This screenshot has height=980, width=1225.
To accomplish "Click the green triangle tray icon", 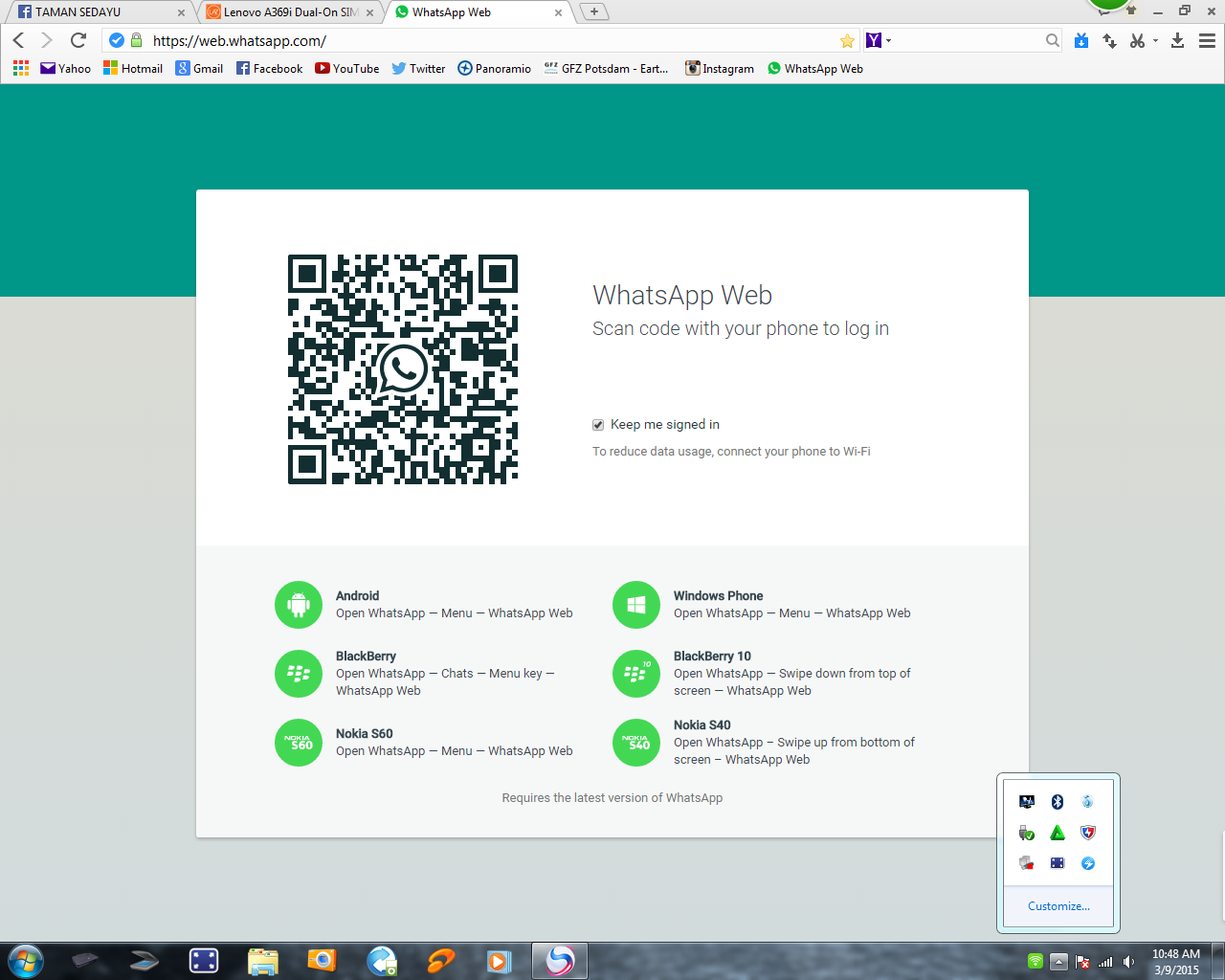I will pos(1058,833).
